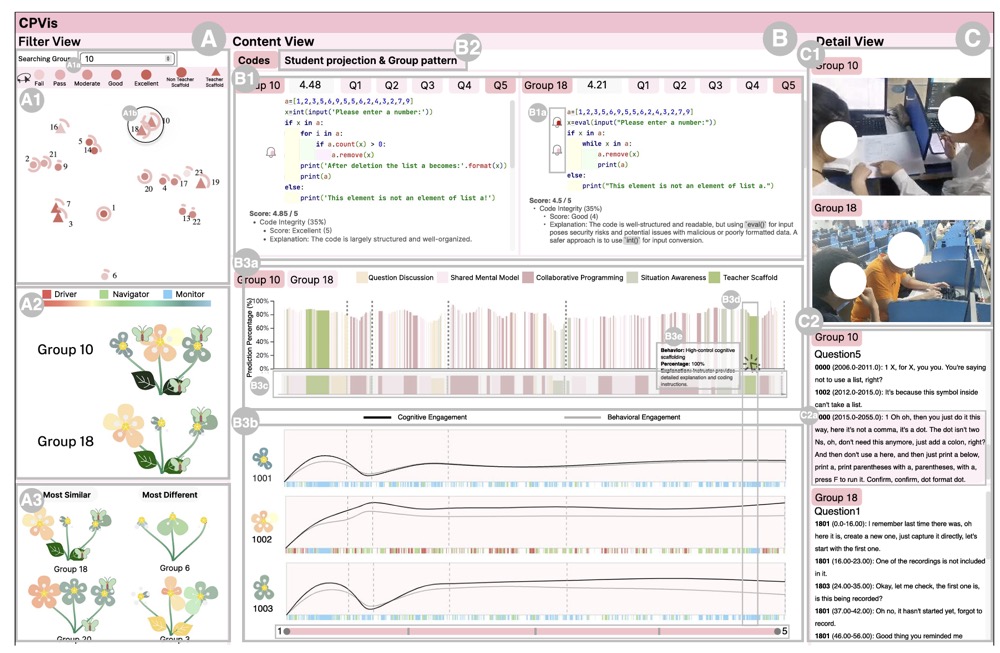
Task: Click the Monitor role color swatch
Action: click(168, 294)
